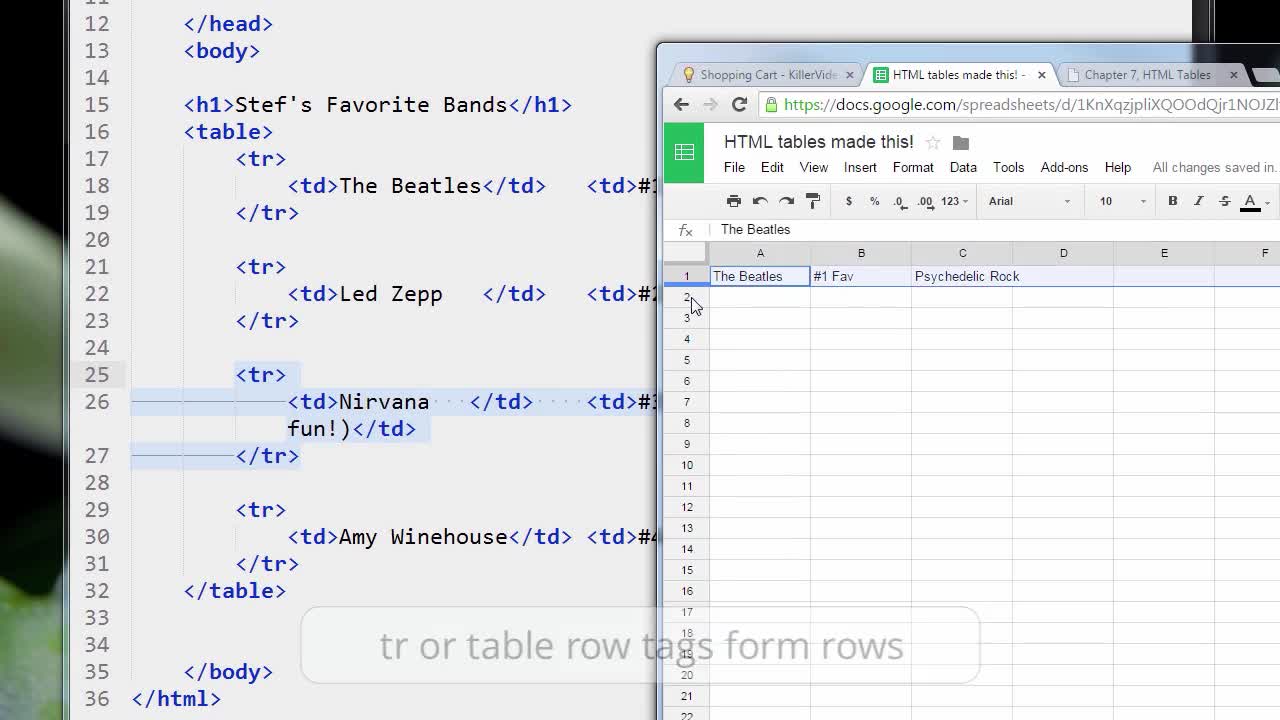Click the select-all corner of the spreadsheet
The height and width of the screenshot is (720, 1280).
pos(686,253)
